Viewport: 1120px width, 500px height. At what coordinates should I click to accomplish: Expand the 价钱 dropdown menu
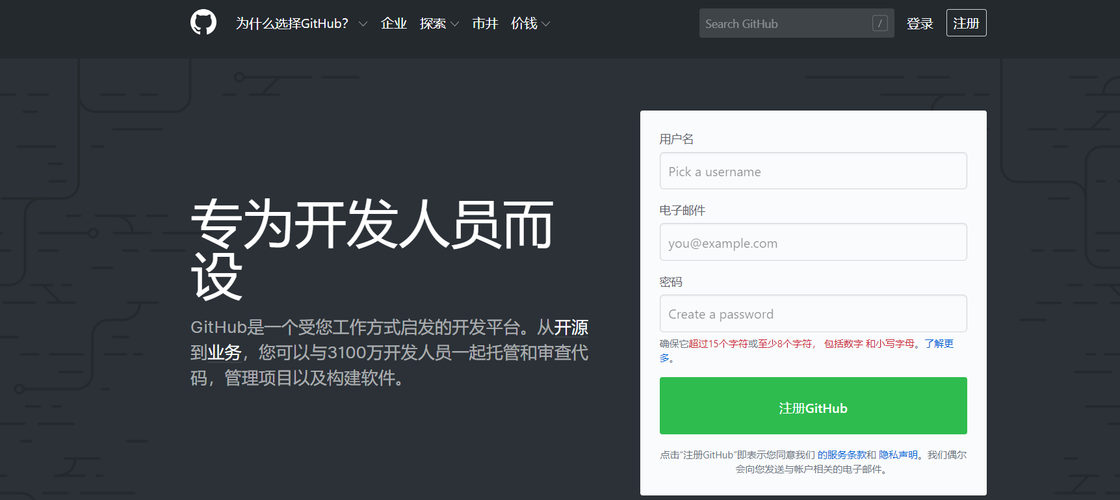(x=531, y=24)
